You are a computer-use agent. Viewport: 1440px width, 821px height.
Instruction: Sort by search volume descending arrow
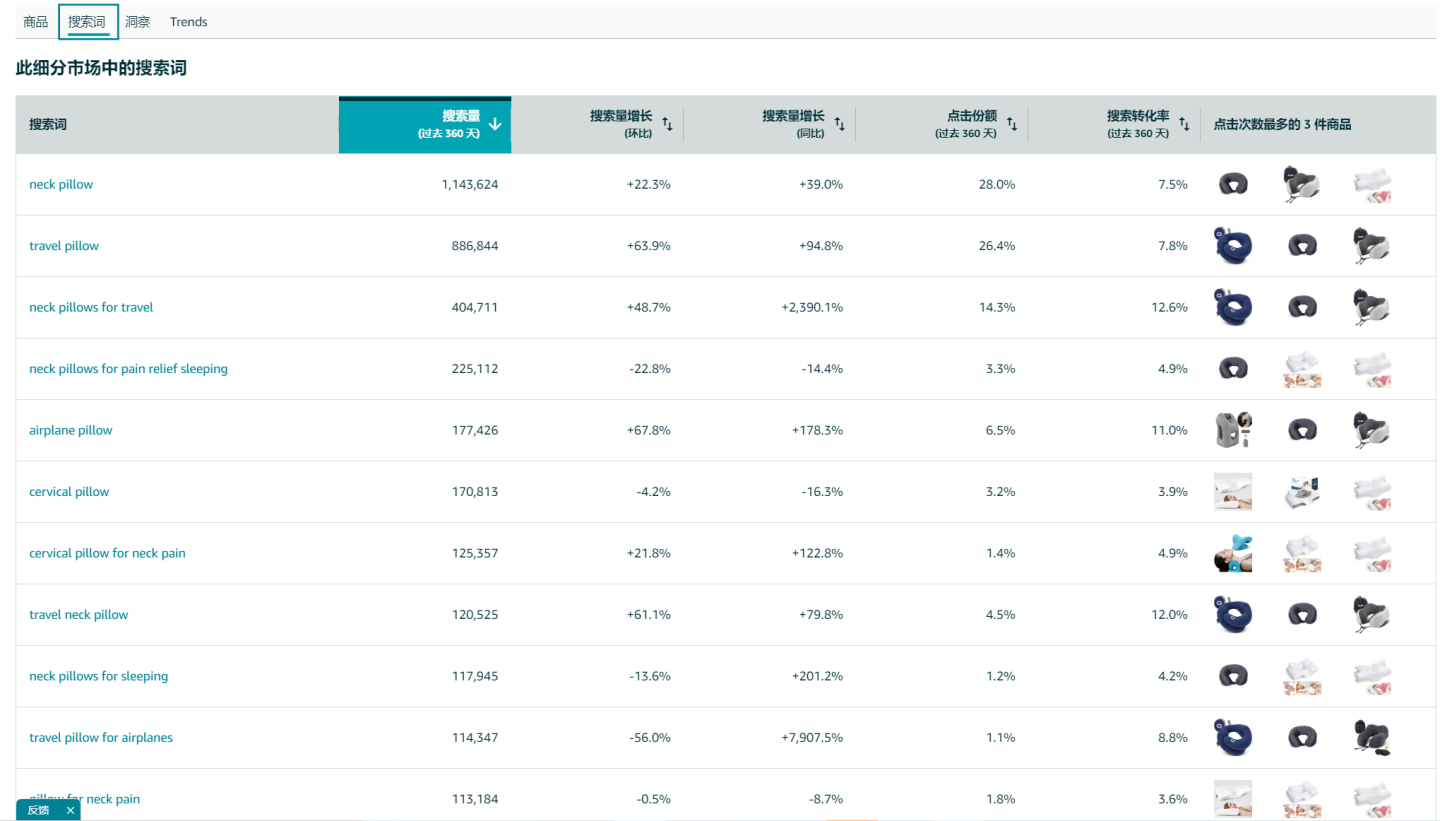(495, 124)
